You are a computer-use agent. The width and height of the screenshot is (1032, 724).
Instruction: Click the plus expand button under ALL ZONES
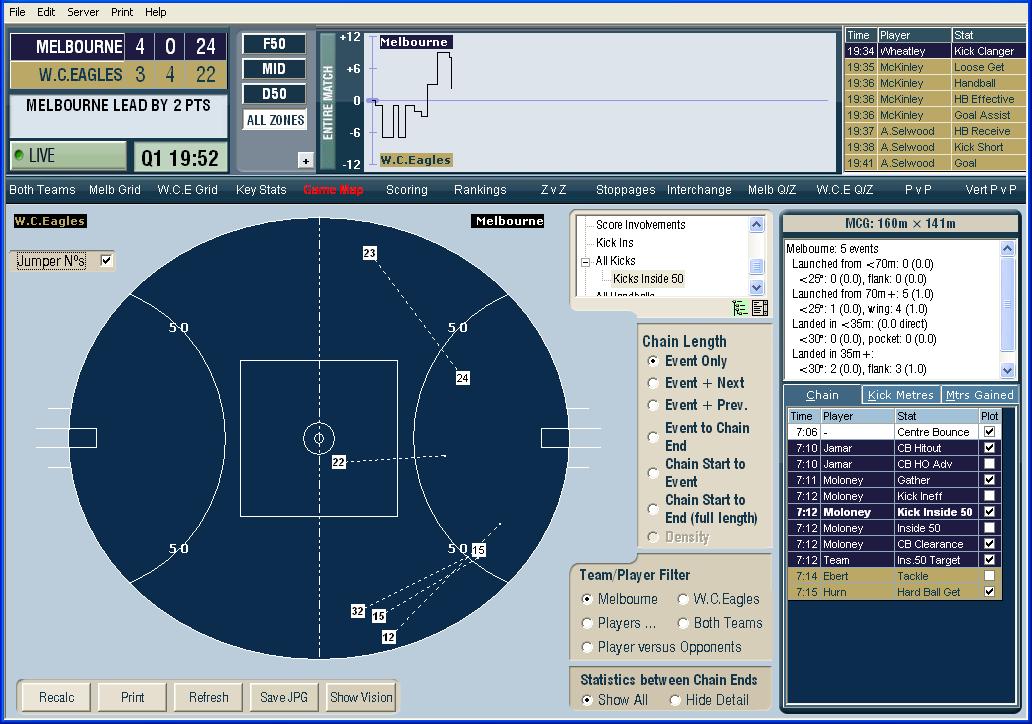(305, 161)
